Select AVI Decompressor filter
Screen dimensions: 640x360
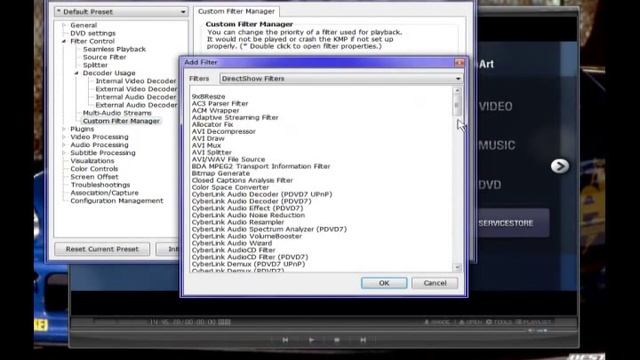(224, 131)
